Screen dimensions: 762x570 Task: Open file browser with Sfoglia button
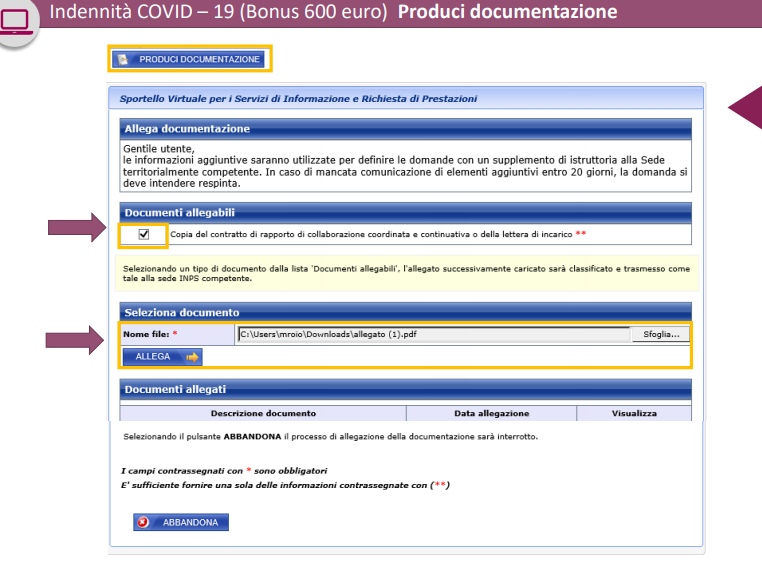pos(660,334)
